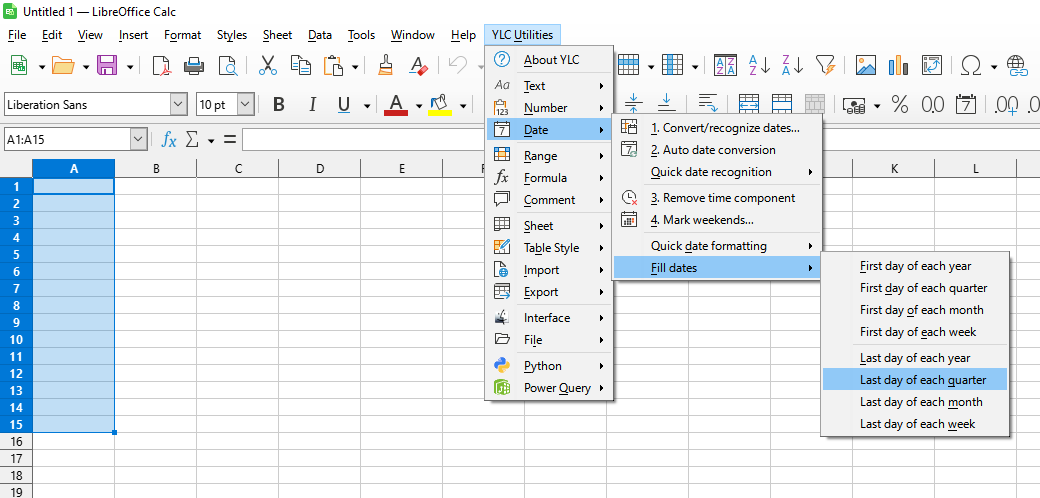Click the Export as PDF icon
1040x498 pixels.
point(161,66)
